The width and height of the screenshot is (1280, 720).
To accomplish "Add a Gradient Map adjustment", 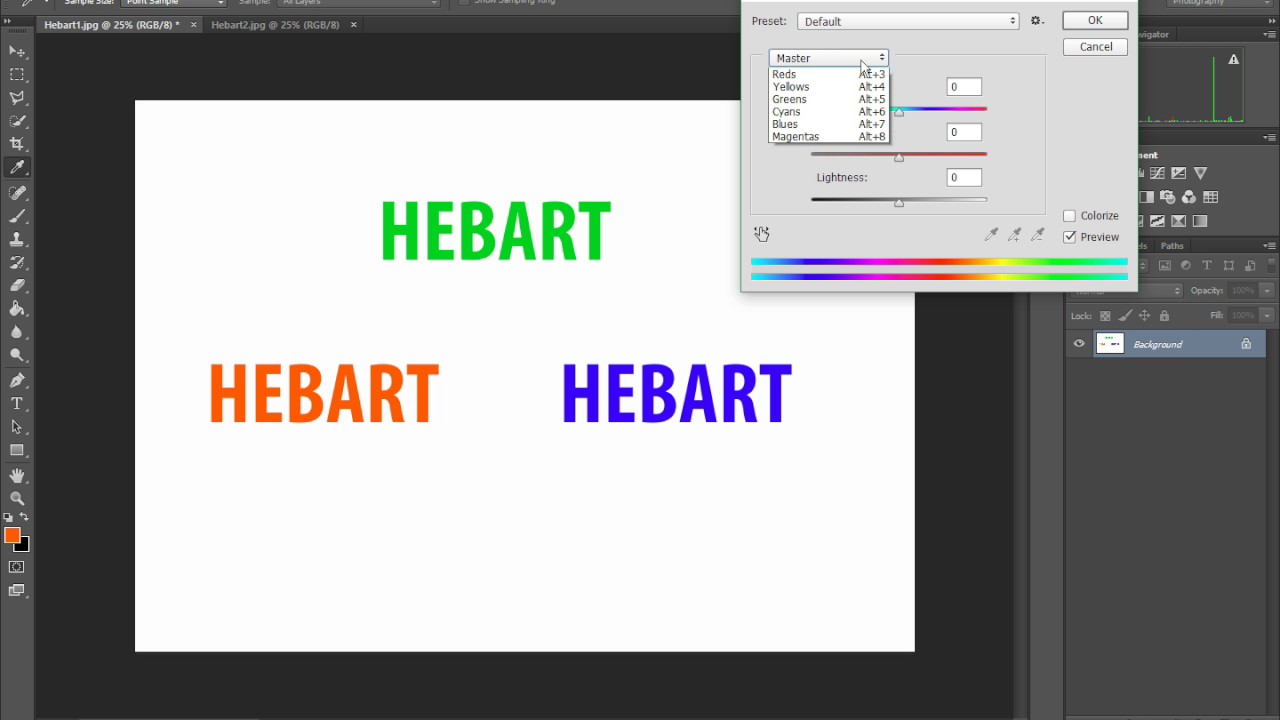I will click(x=1200, y=221).
